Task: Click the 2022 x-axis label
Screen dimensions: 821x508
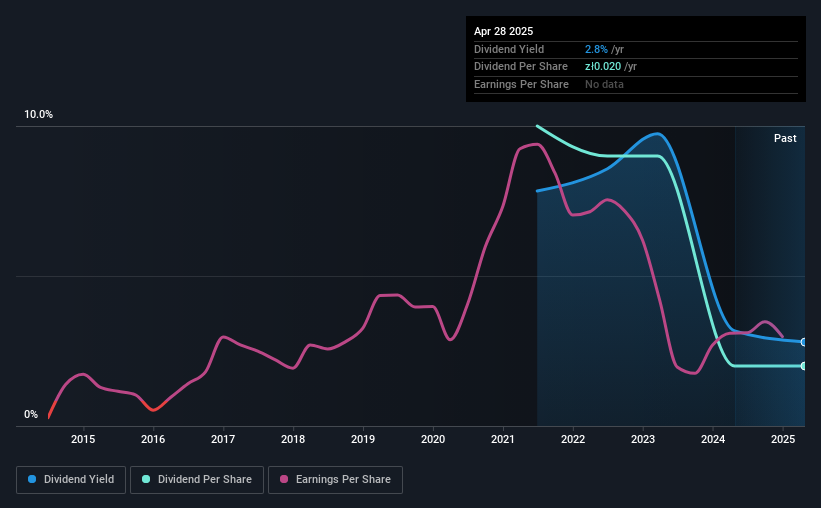Action: (573, 439)
